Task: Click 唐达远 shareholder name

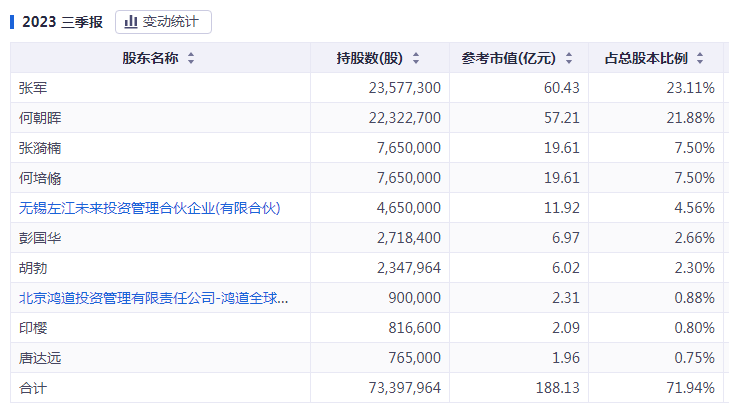Action: coord(40,358)
